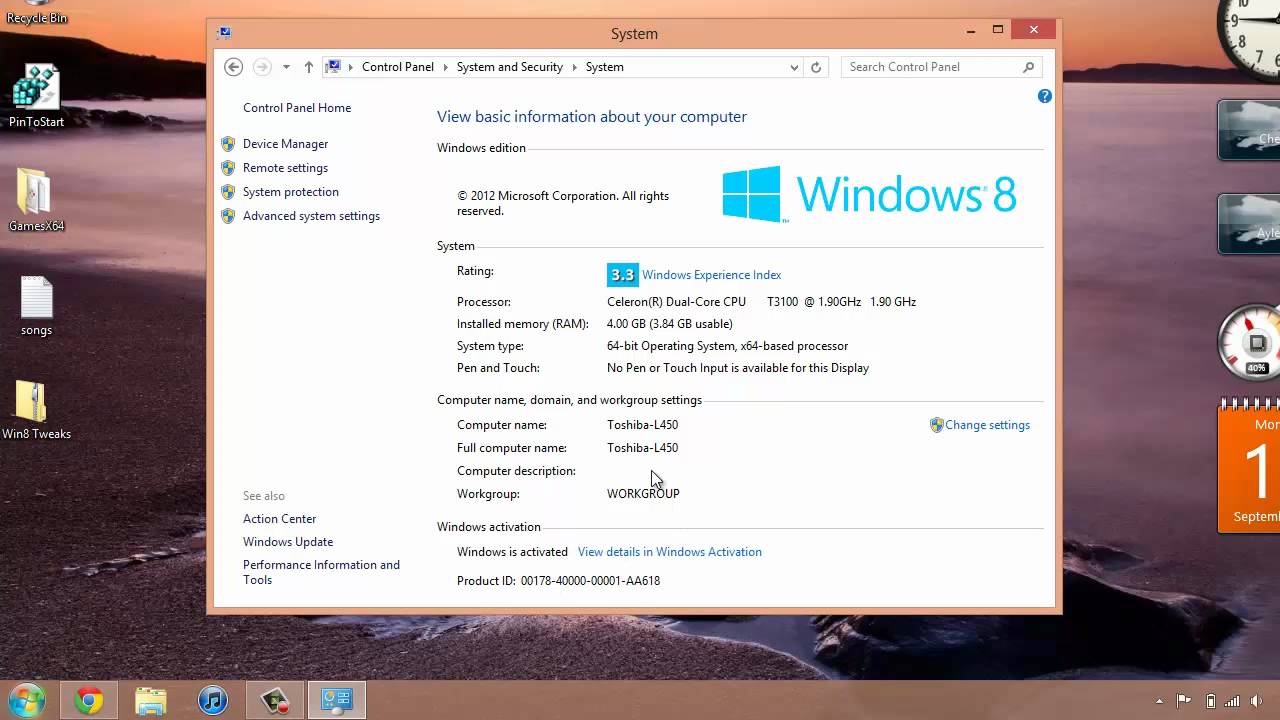Open the GamesX64 folder icon
The height and width of the screenshot is (720, 1280).
(x=36, y=200)
